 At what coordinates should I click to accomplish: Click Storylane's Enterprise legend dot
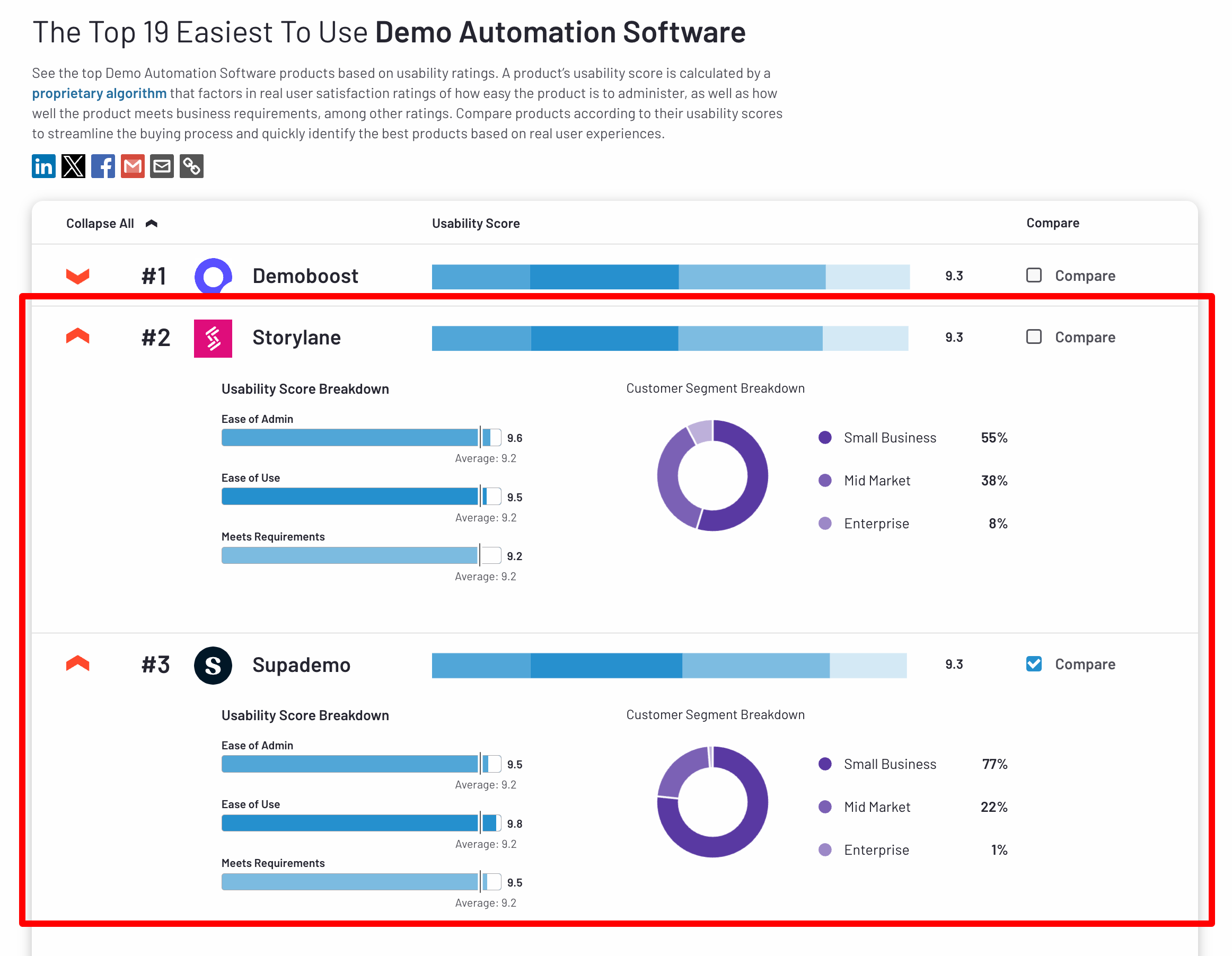pos(825,523)
